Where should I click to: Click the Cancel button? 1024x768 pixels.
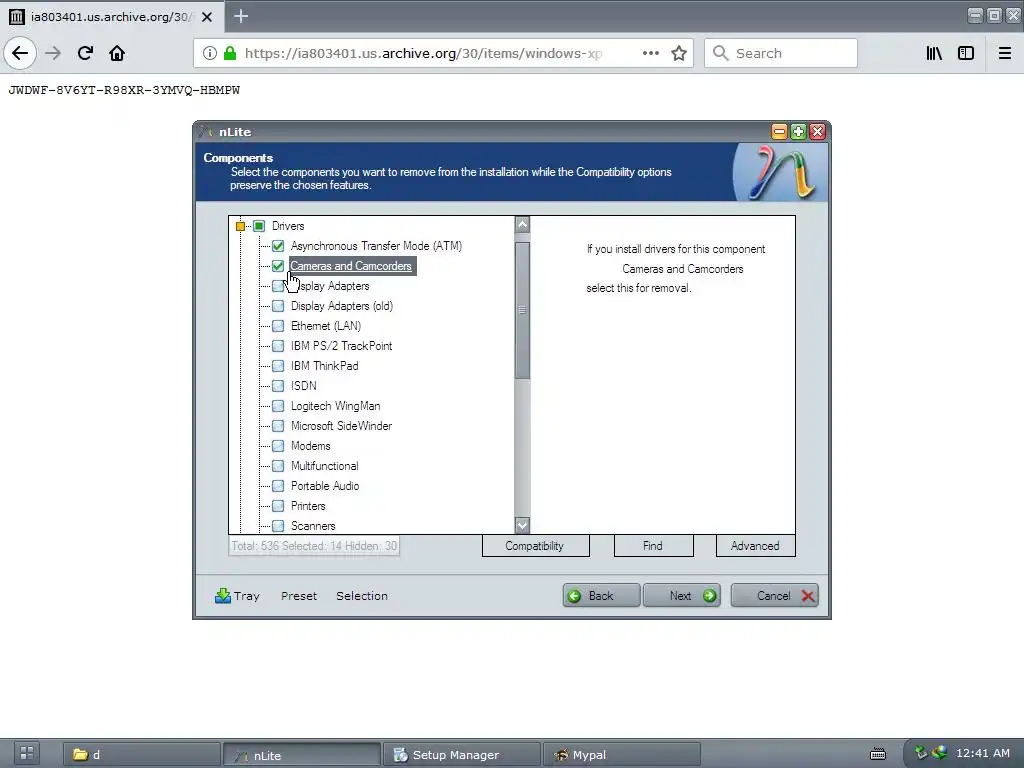(775, 596)
